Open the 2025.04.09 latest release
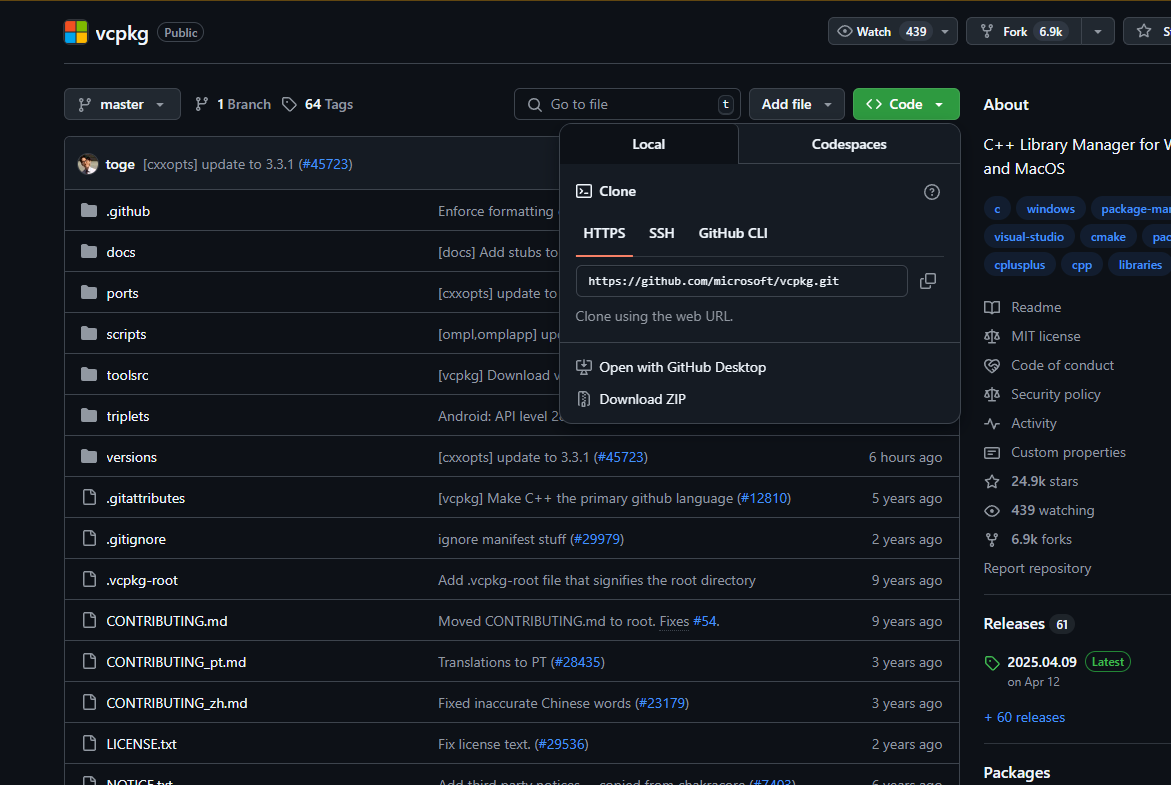Viewport: 1171px width, 785px height. [1042, 663]
